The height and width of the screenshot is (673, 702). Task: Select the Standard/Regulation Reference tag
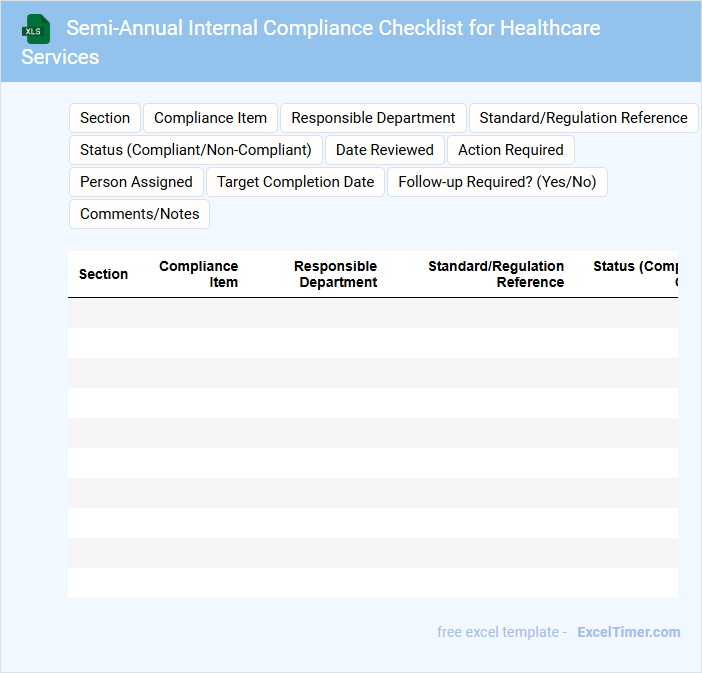(583, 118)
